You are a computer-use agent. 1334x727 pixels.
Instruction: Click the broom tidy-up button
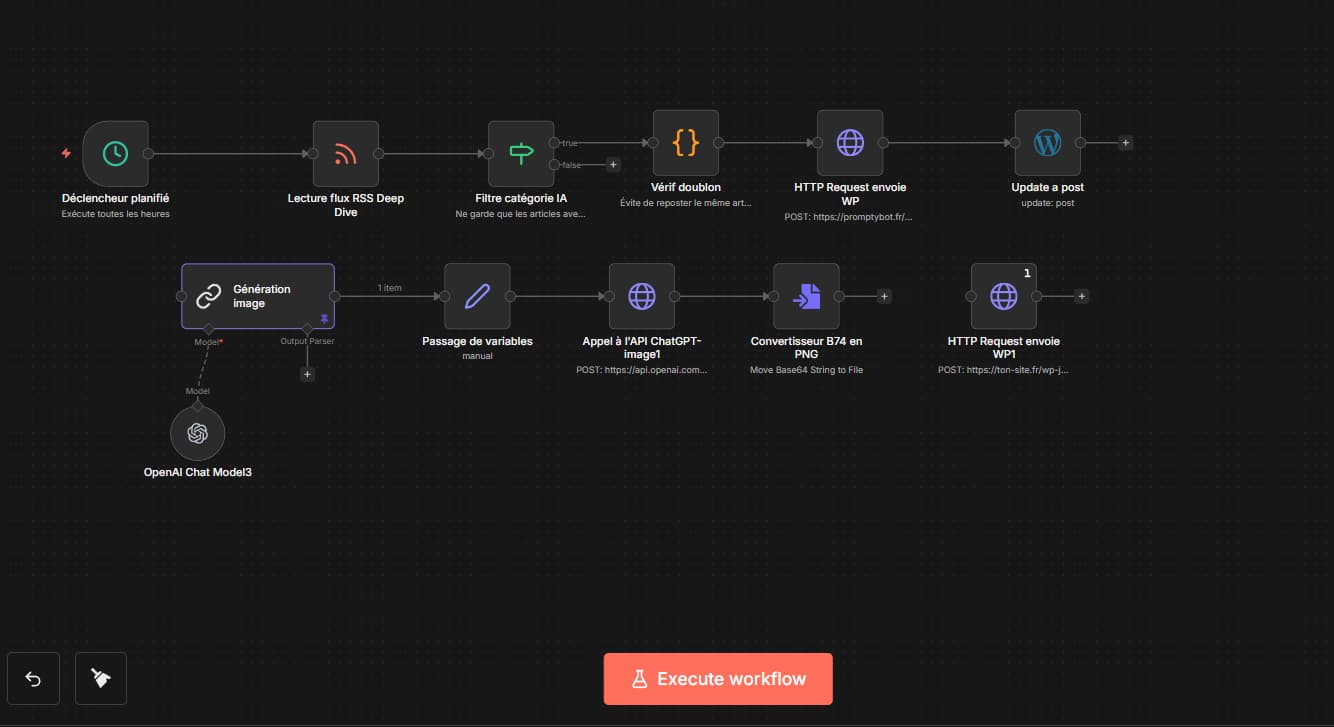[x=101, y=679]
